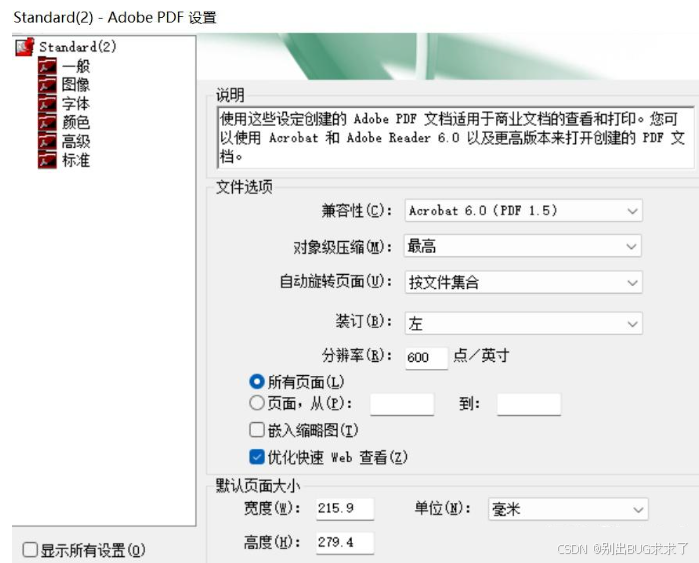Image resolution: width=699 pixels, height=563 pixels.
Task: Click the 点/英寸 unit text
Action: 481,356
